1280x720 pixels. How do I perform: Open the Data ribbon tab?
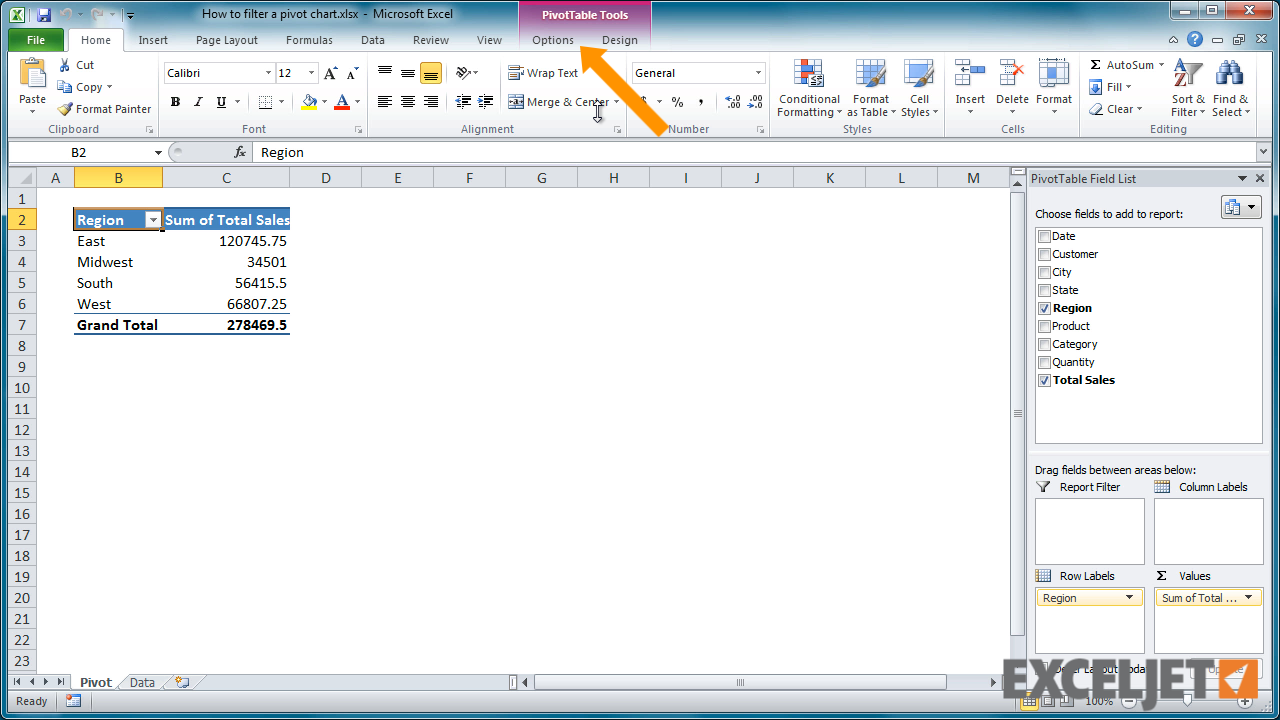pos(372,40)
